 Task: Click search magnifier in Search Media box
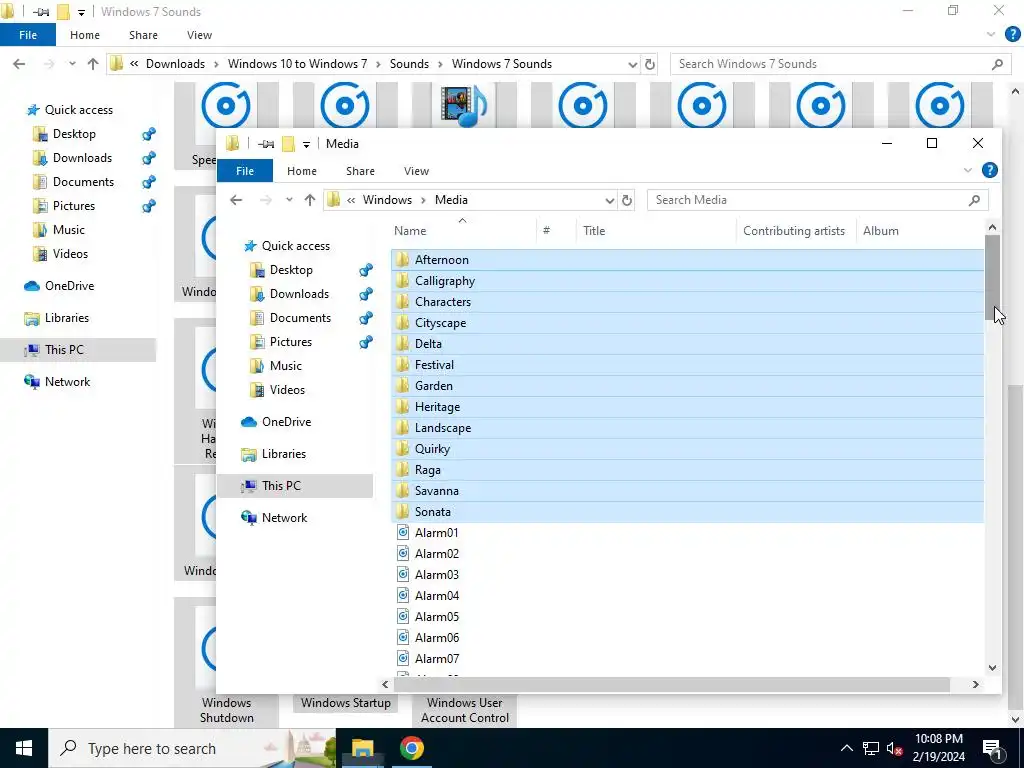pyautogui.click(x=974, y=200)
